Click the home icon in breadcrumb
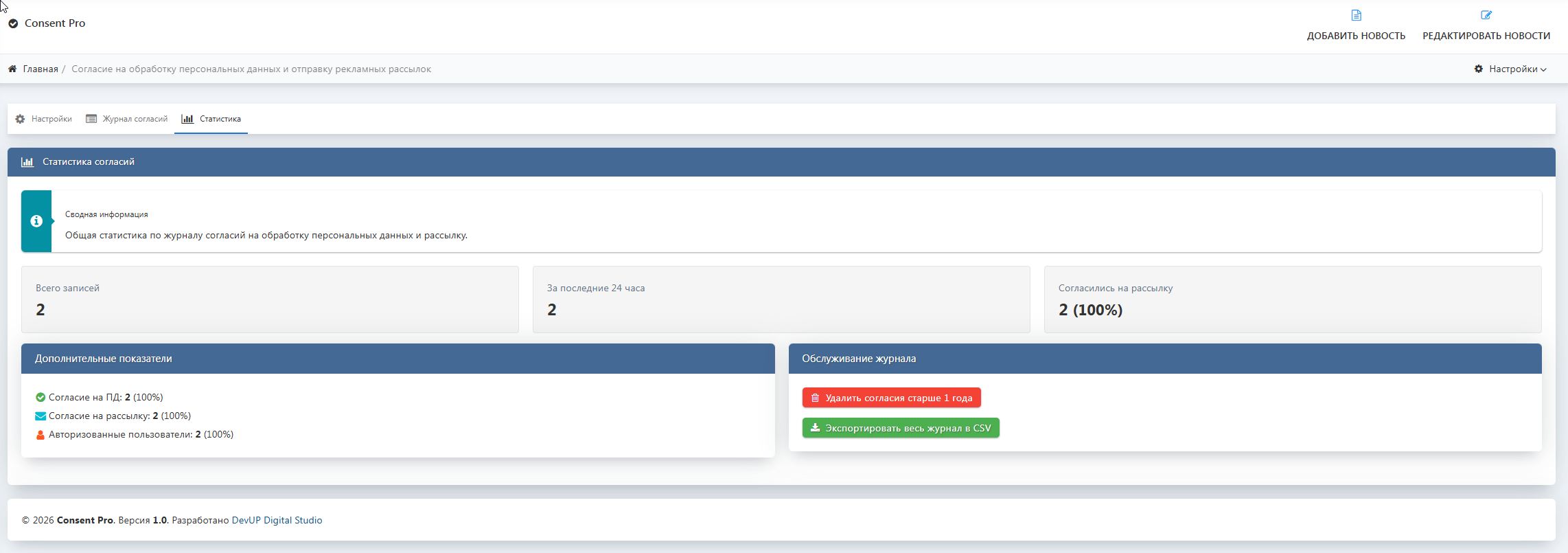Image resolution: width=1568 pixels, height=553 pixels. pyautogui.click(x=12, y=69)
